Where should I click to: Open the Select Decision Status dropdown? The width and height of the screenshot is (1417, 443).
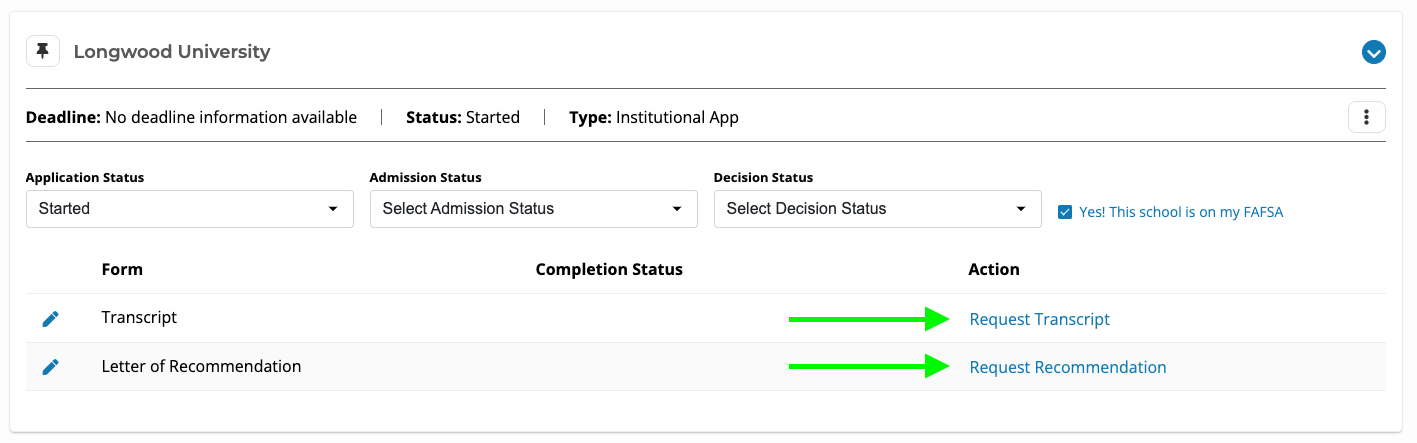(x=877, y=209)
